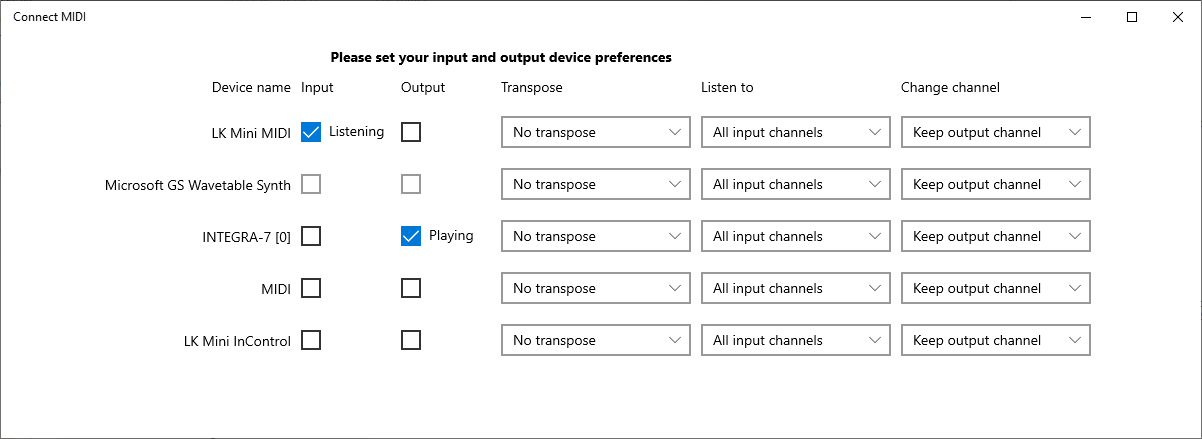1202x439 pixels.
Task: Open Change channel dropdown for INTEGRA-7
Action: (x=995, y=236)
